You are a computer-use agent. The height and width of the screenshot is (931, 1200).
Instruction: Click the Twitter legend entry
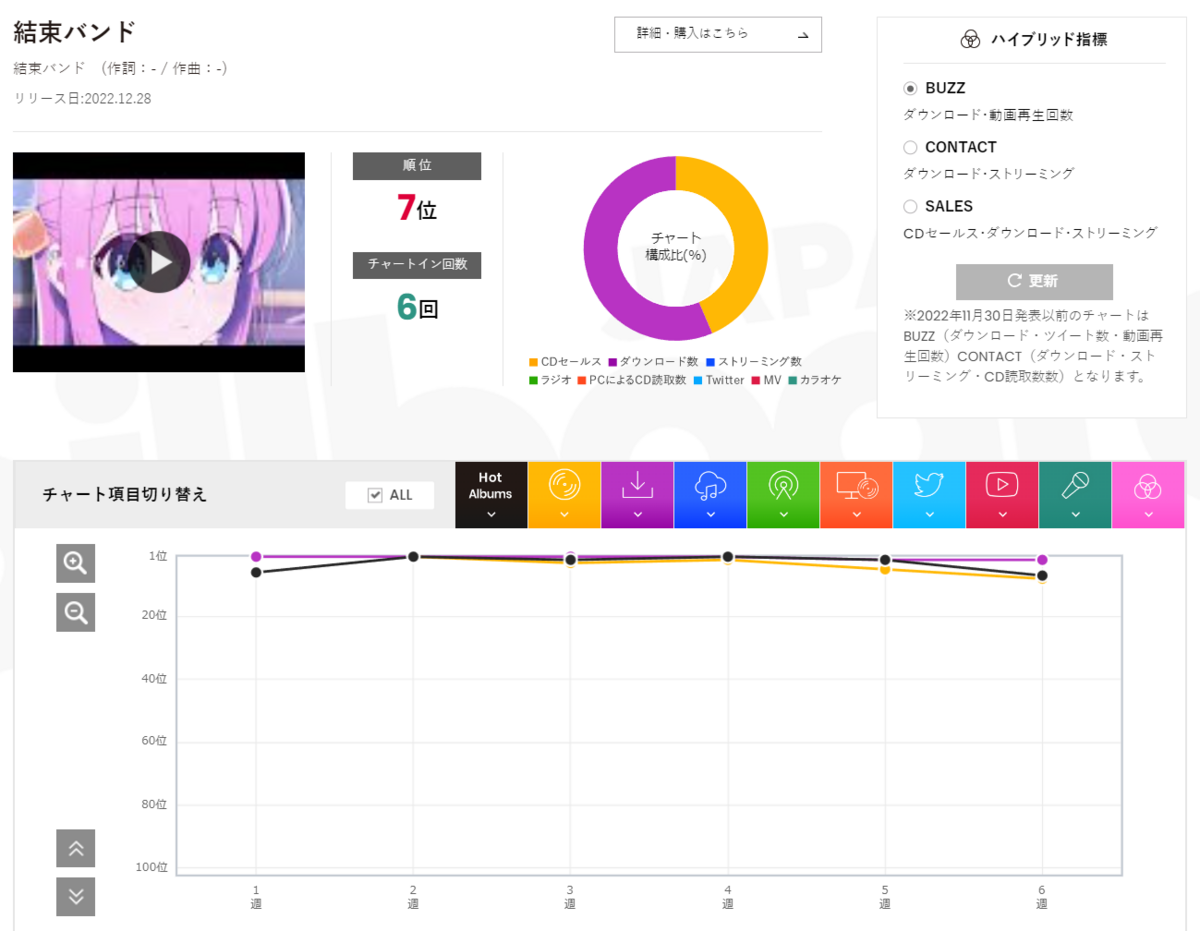[x=718, y=380]
